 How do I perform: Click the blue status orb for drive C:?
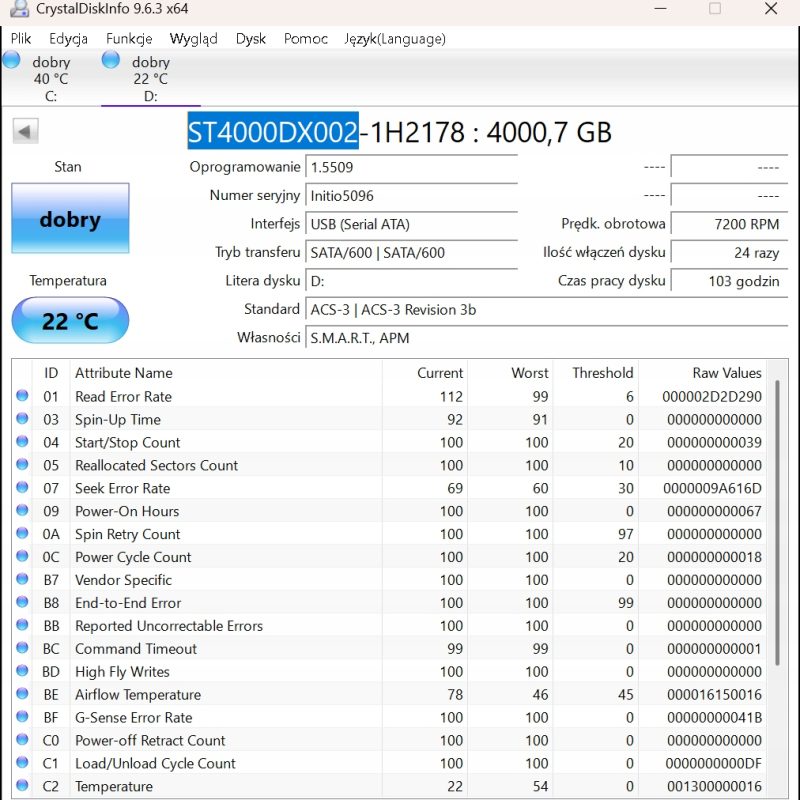click(x=11, y=60)
